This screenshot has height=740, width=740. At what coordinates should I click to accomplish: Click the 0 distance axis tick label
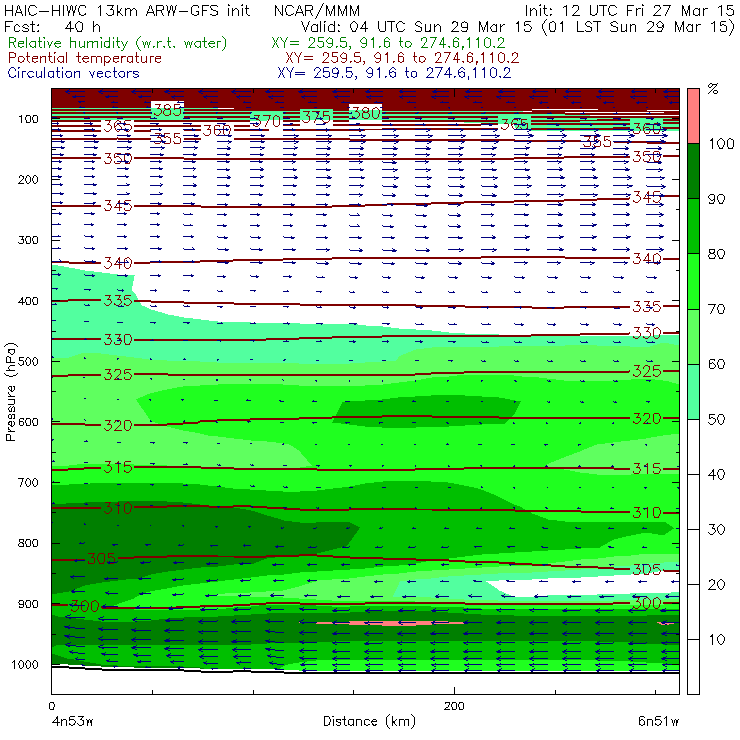click(52, 706)
